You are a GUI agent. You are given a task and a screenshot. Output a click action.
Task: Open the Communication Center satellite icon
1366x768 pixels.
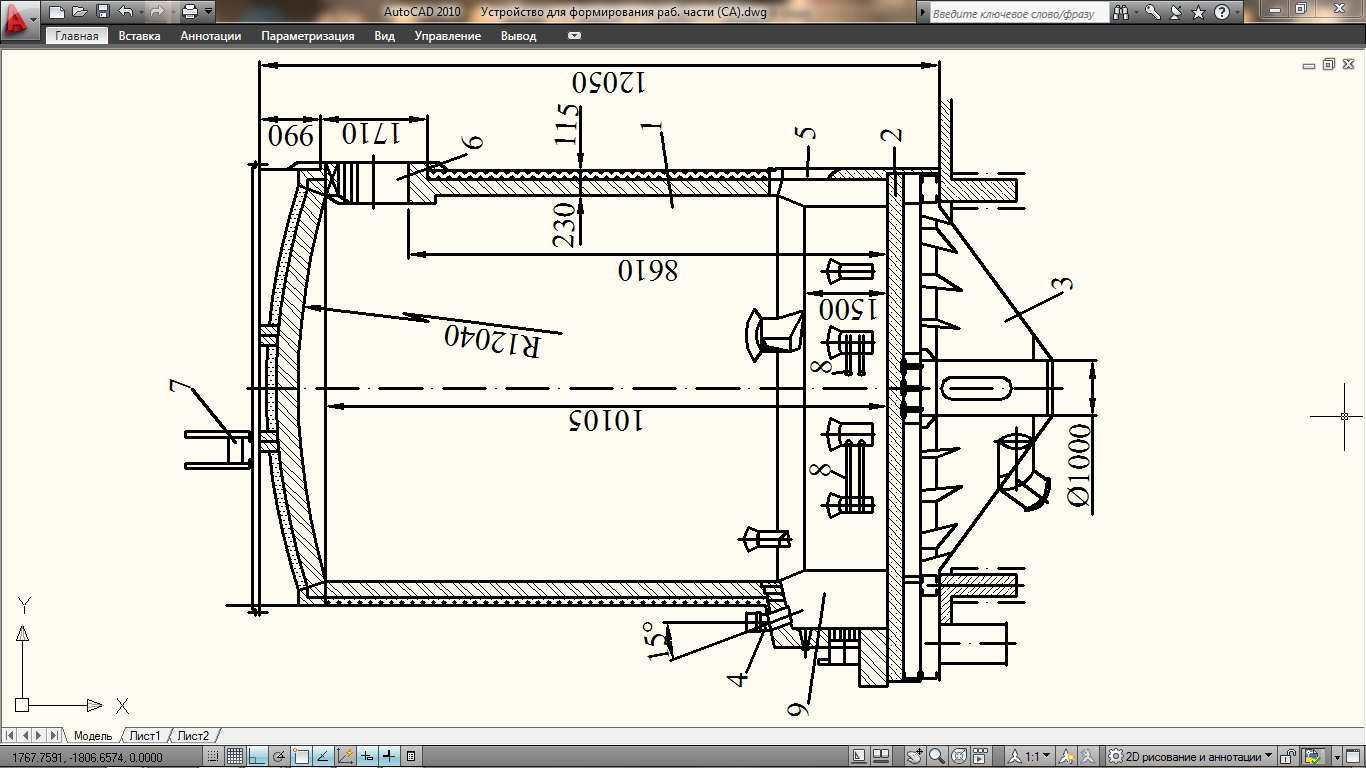coord(1176,13)
